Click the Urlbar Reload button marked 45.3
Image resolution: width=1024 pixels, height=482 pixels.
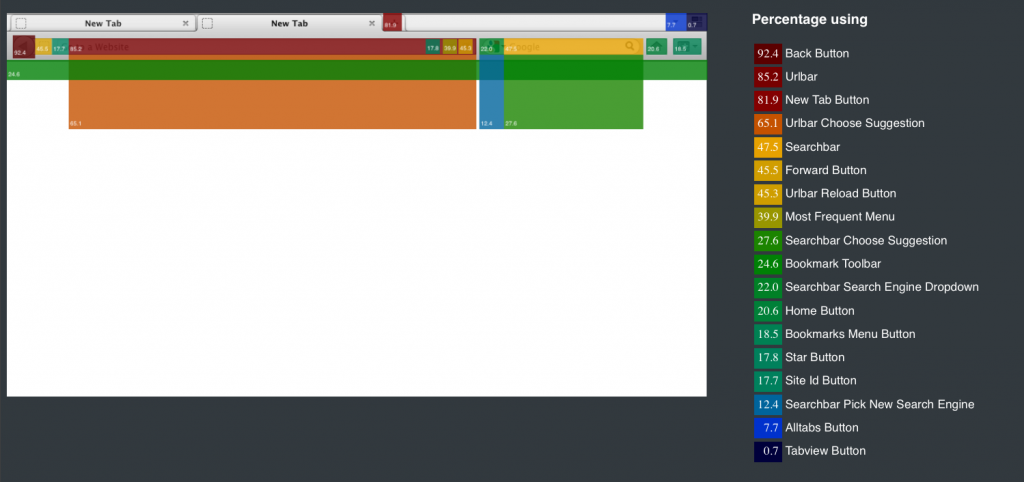(x=466, y=47)
